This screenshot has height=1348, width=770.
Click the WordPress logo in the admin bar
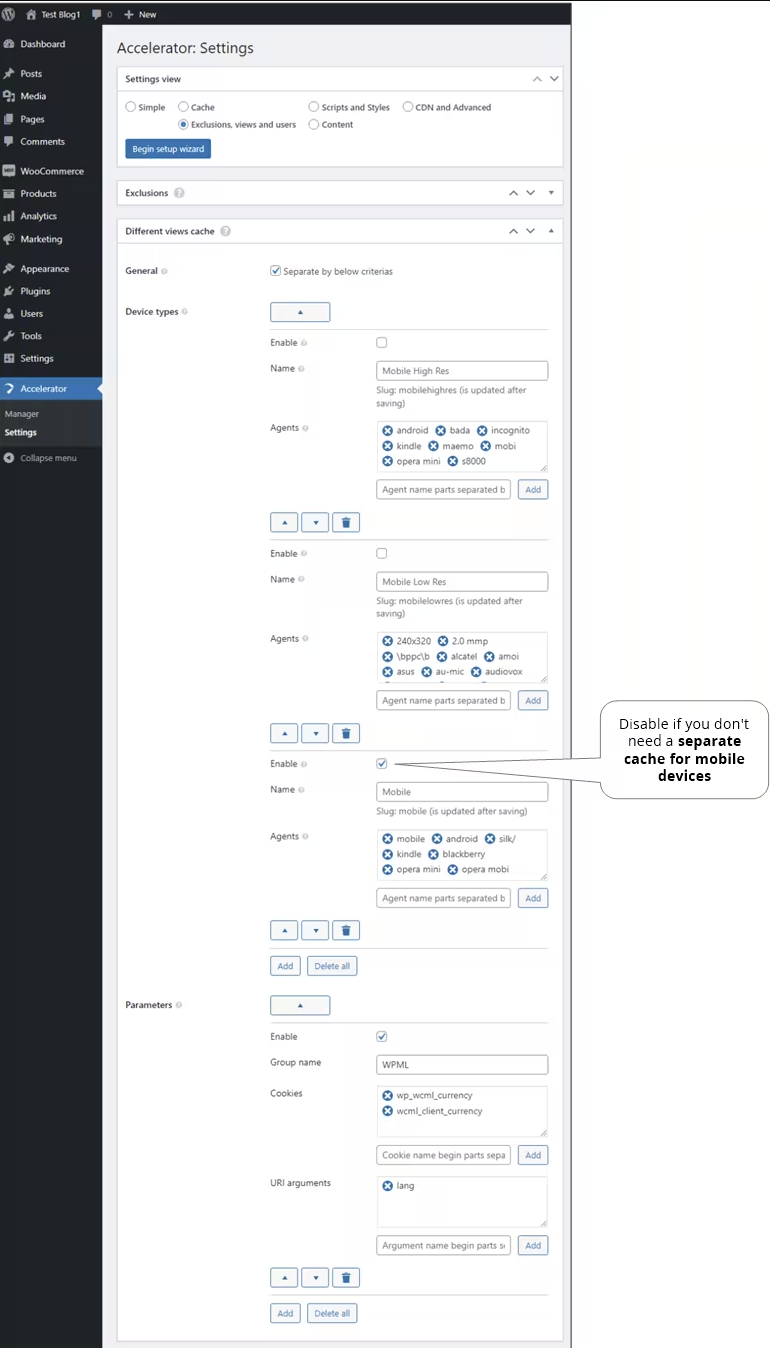tap(10, 15)
